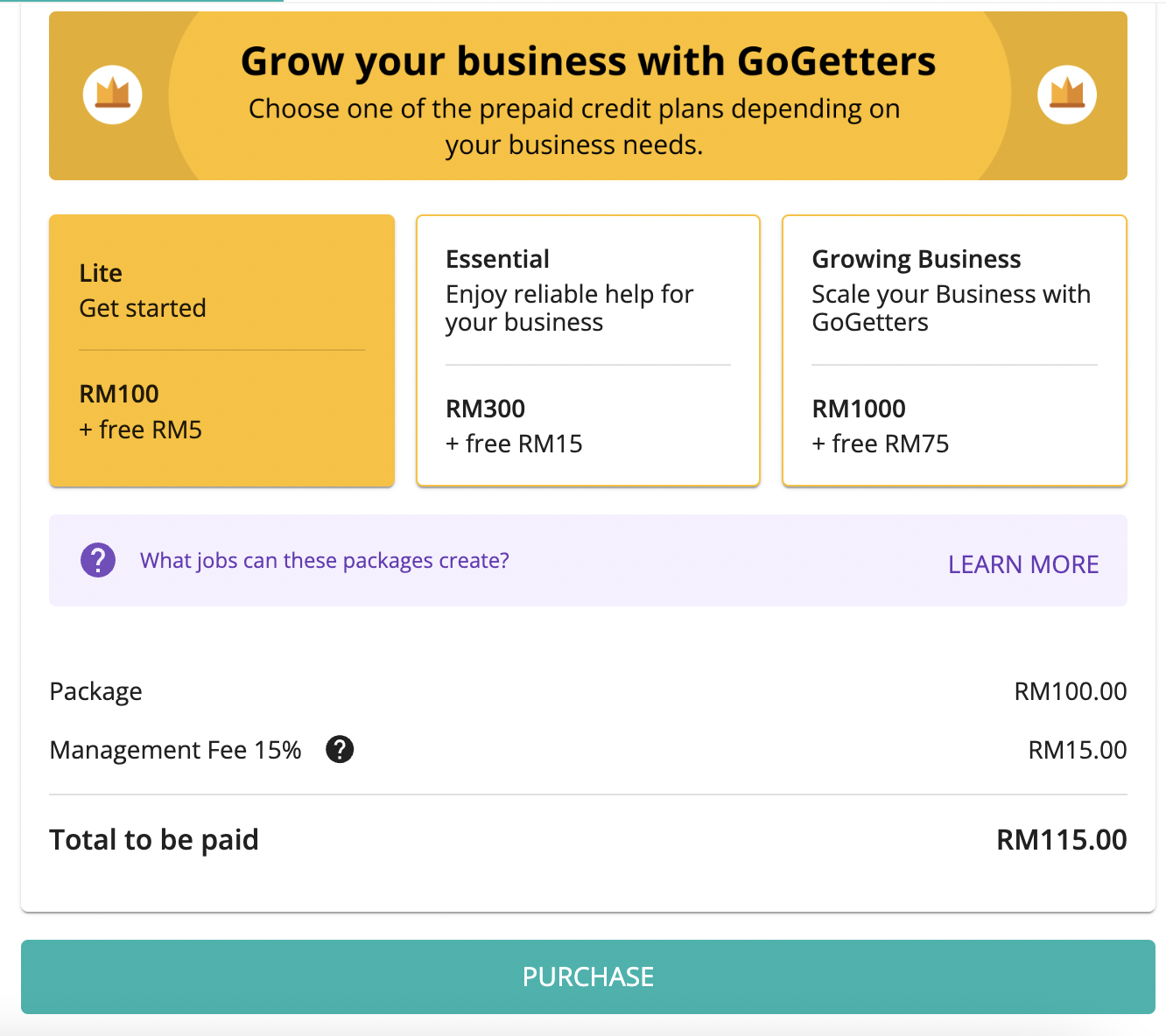1166x1036 pixels.
Task: Click the RM115.00 total amount
Action: [1062, 840]
